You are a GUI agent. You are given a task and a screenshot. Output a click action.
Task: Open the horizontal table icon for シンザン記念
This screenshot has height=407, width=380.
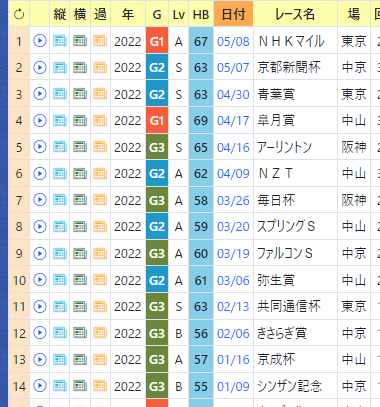pos(80,386)
